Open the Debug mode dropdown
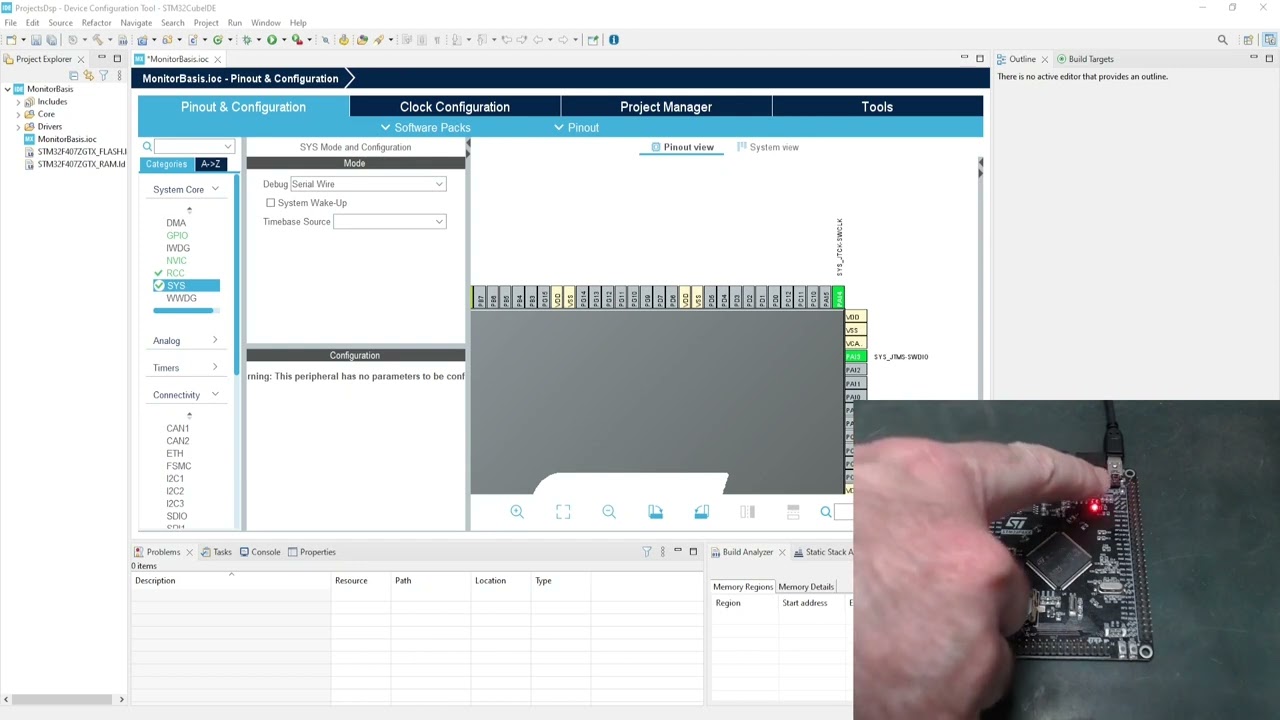Viewport: 1280px width, 720px height. 367,184
